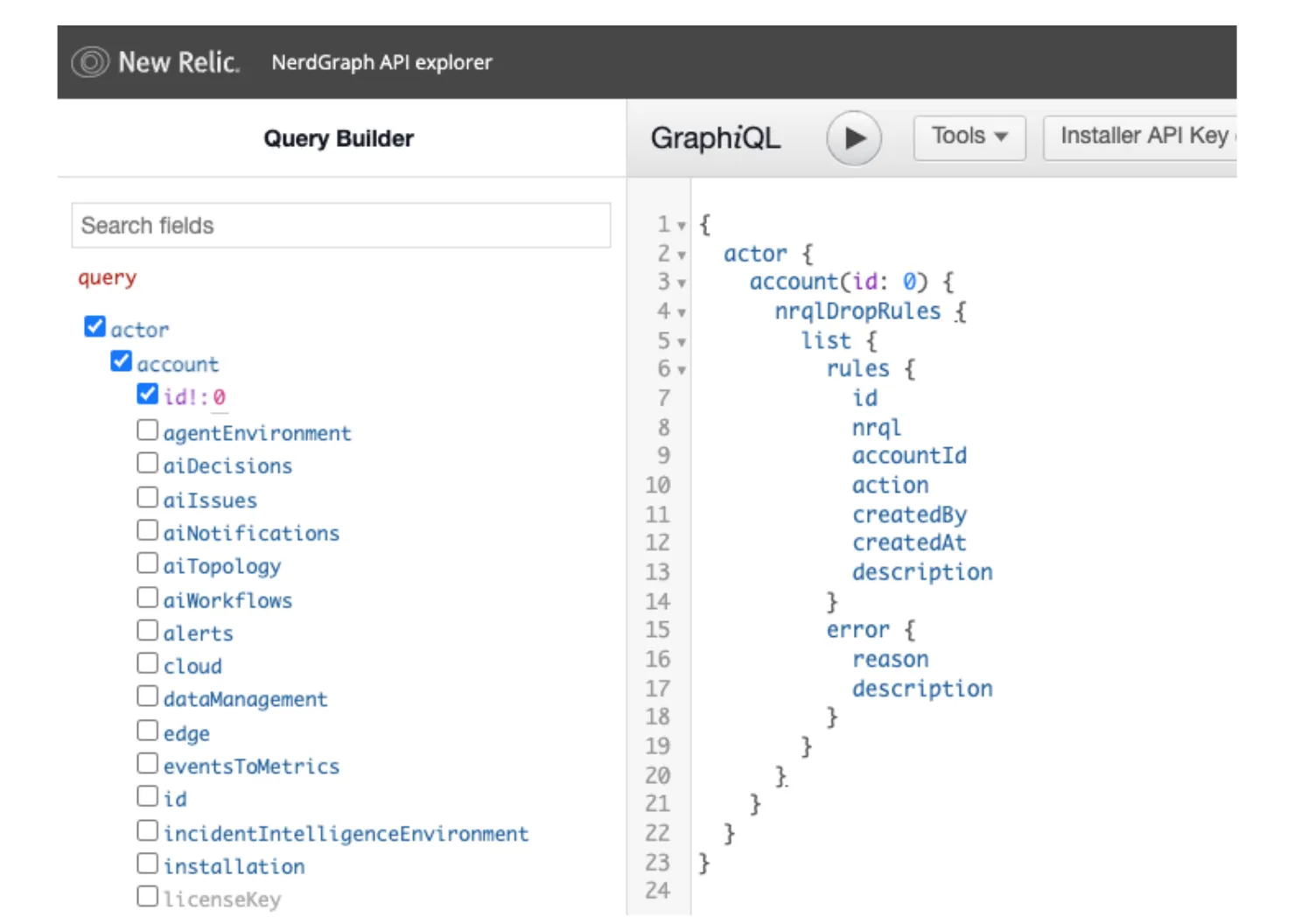Enable the agentEnvironment field
This screenshot has height=924, width=1294.
tap(147, 429)
